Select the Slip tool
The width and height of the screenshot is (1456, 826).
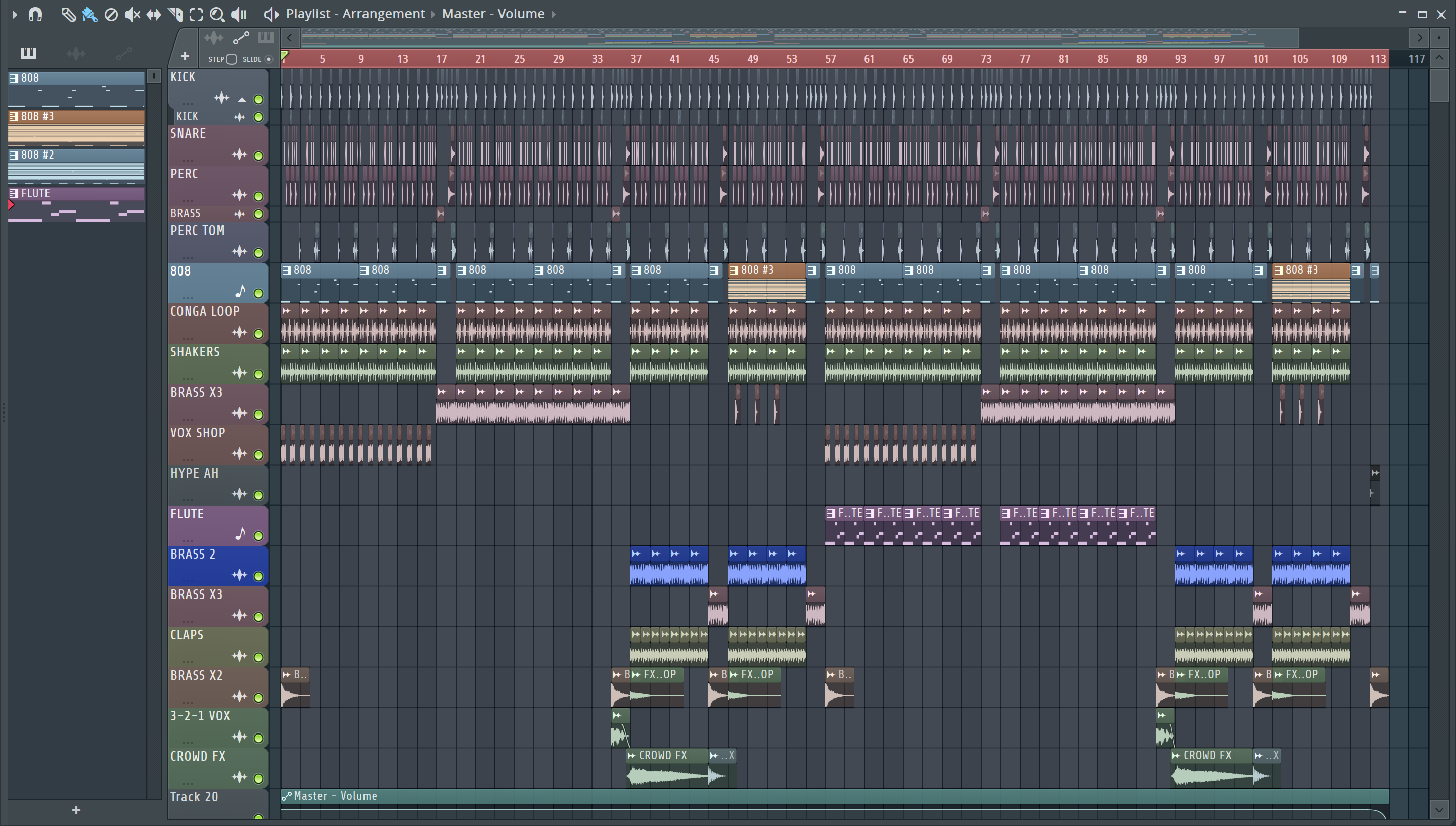point(154,14)
